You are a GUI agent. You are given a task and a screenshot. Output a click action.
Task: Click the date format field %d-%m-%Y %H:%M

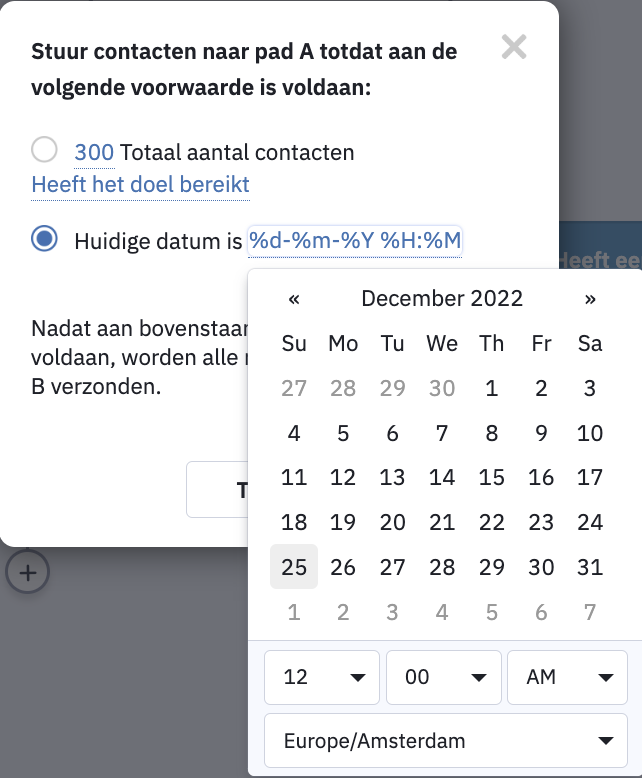pyautogui.click(x=355, y=241)
